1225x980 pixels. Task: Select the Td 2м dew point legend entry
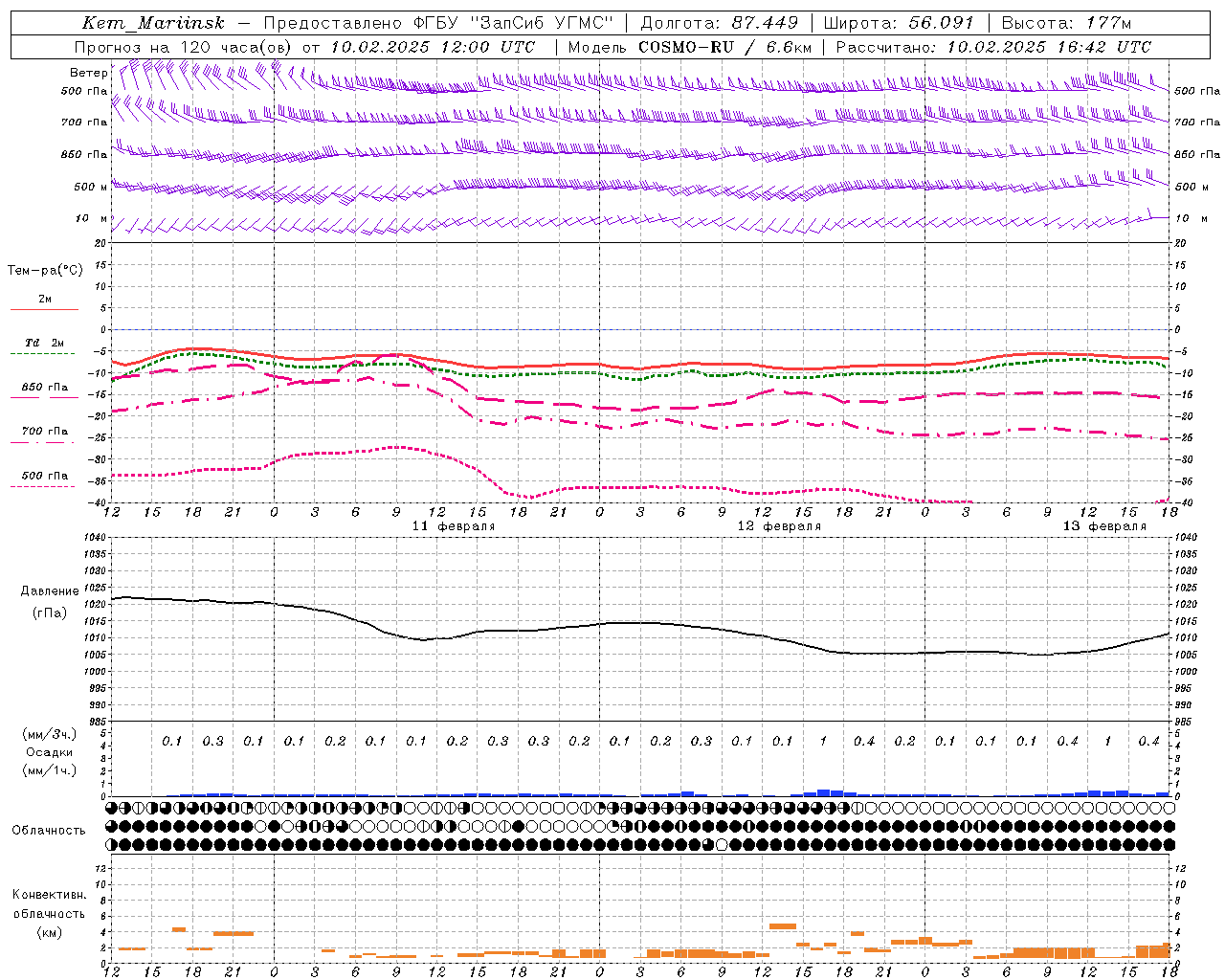pyautogui.click(x=45, y=343)
